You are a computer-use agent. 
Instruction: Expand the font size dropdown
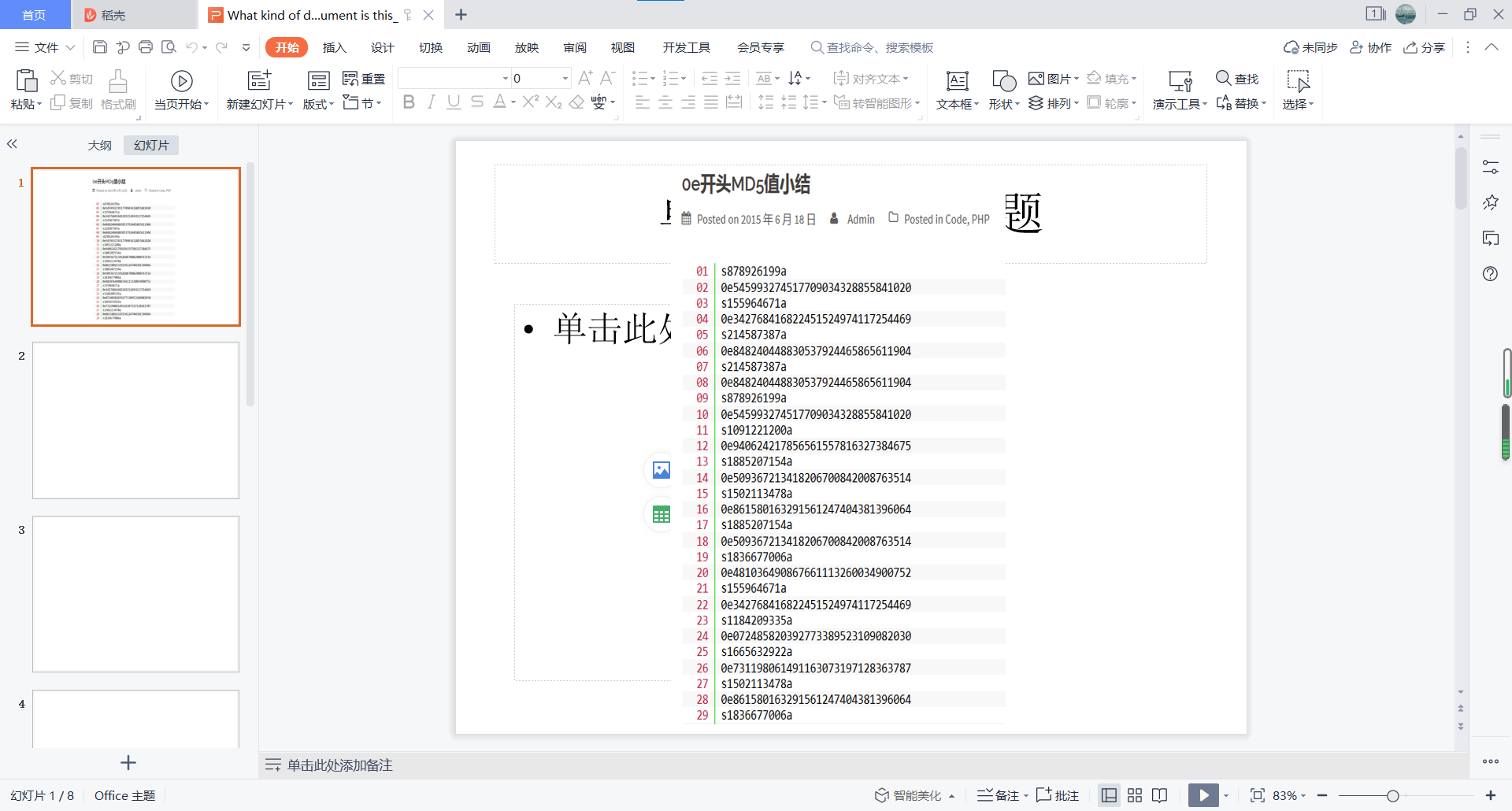click(x=565, y=79)
